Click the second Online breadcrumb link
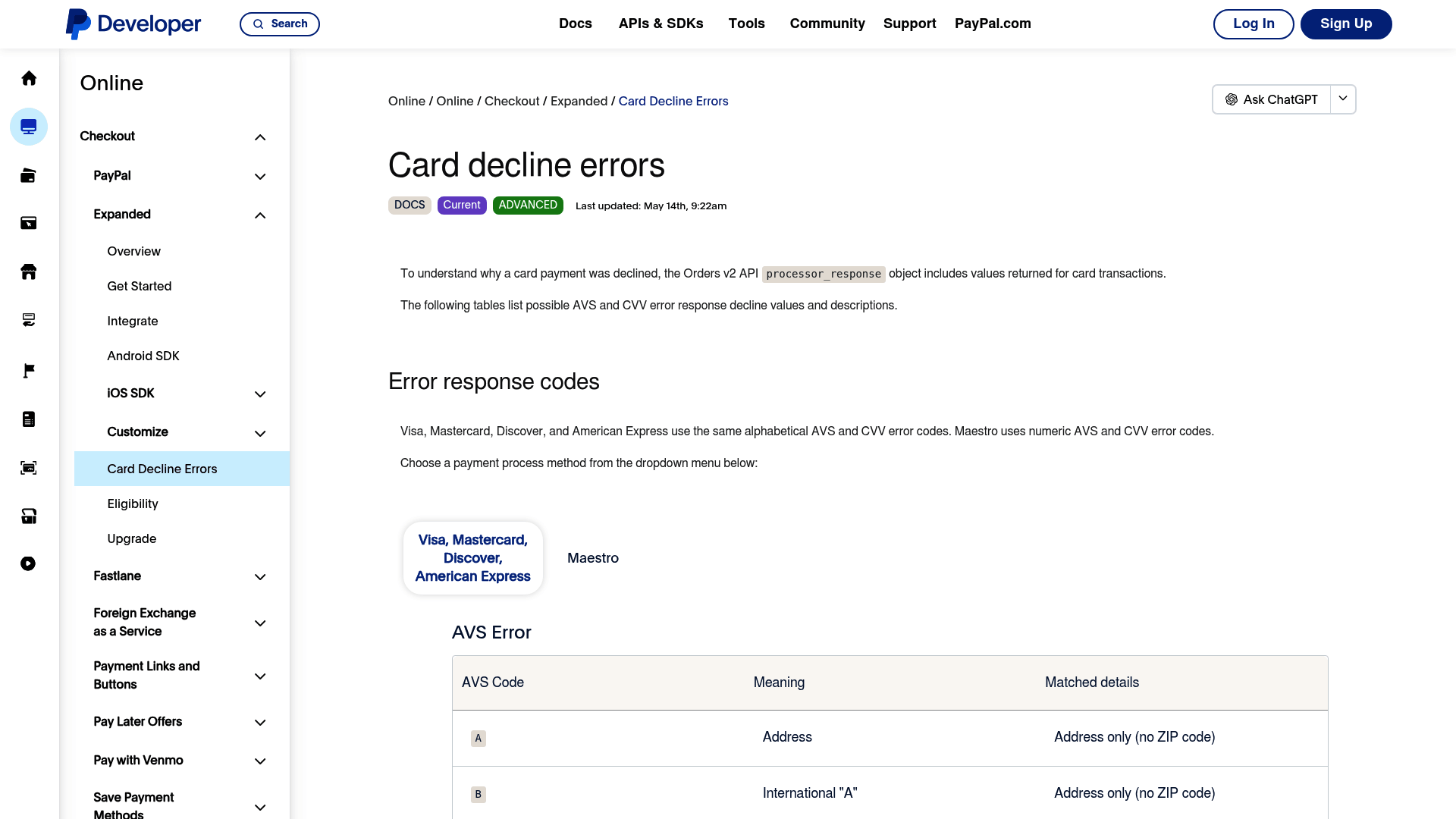This screenshot has width=1456, height=819. (455, 101)
